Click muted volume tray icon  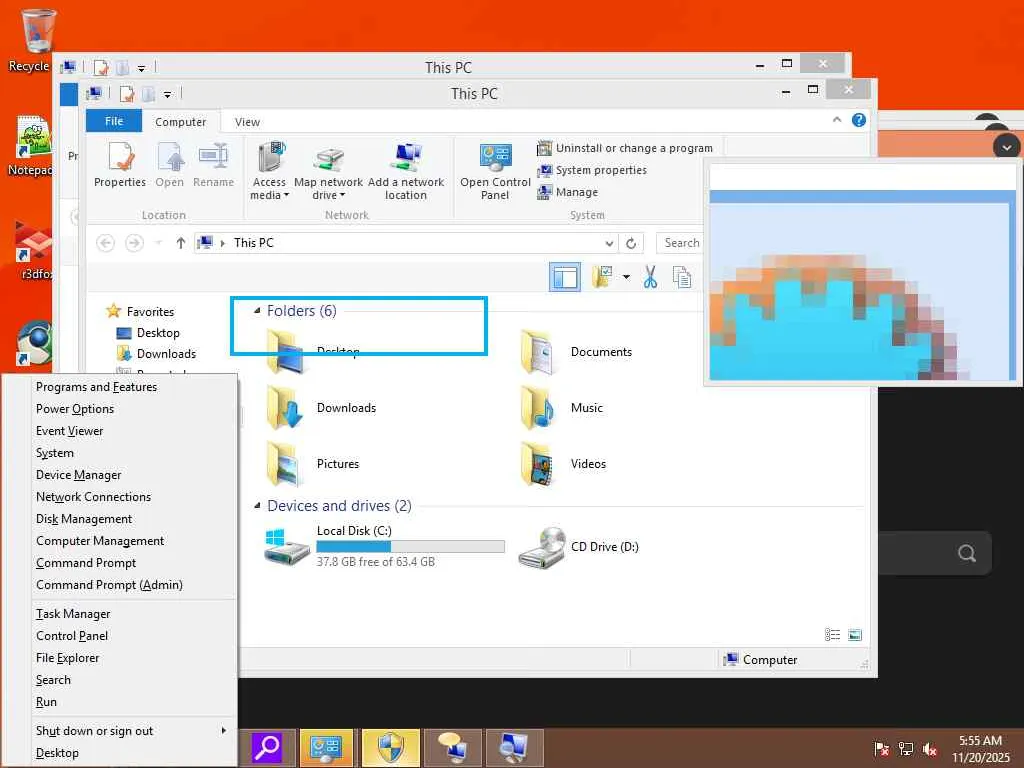(x=930, y=749)
